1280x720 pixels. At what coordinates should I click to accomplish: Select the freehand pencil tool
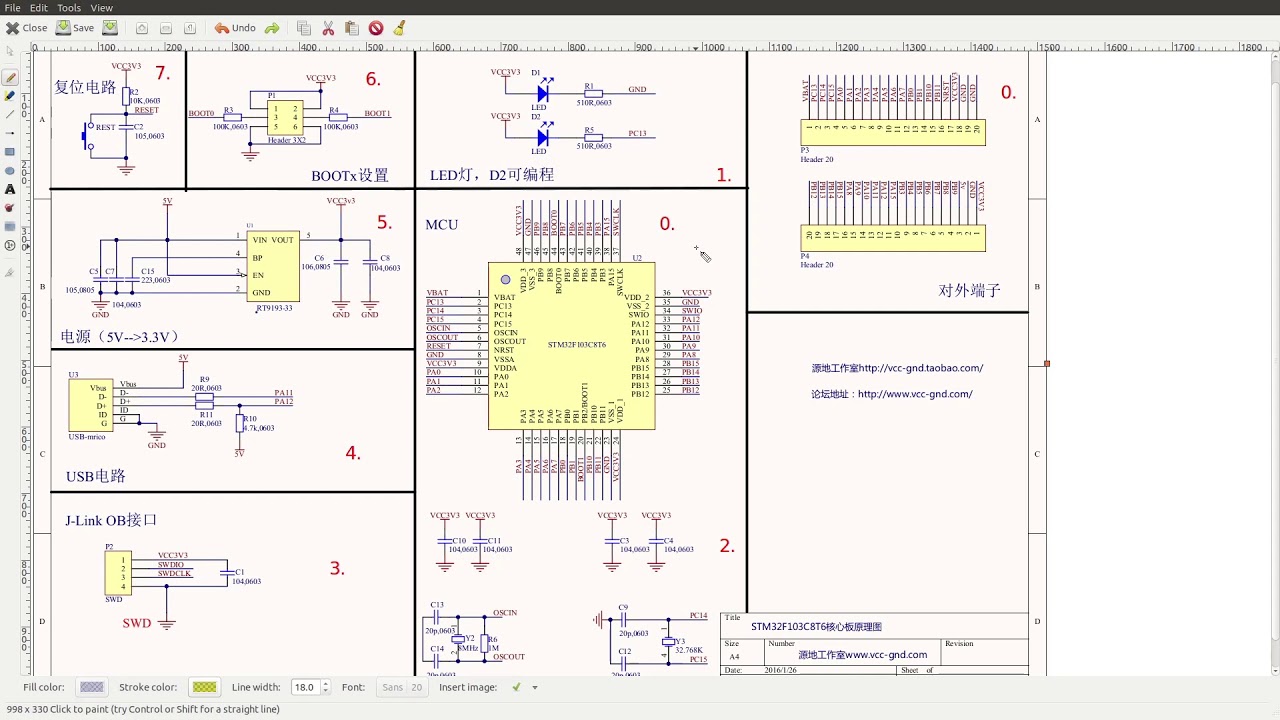(x=10, y=77)
